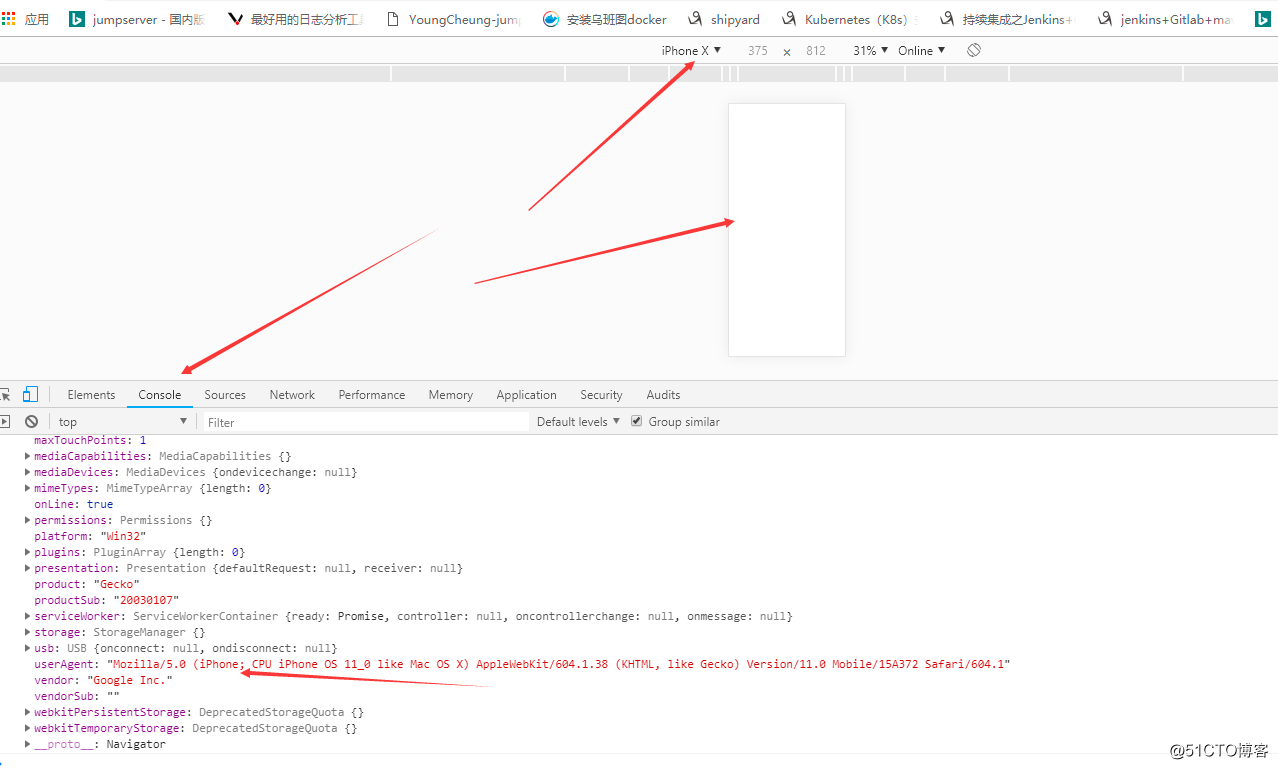Expand the webkitPersistentStorage property
1278x769 pixels.
(27, 712)
